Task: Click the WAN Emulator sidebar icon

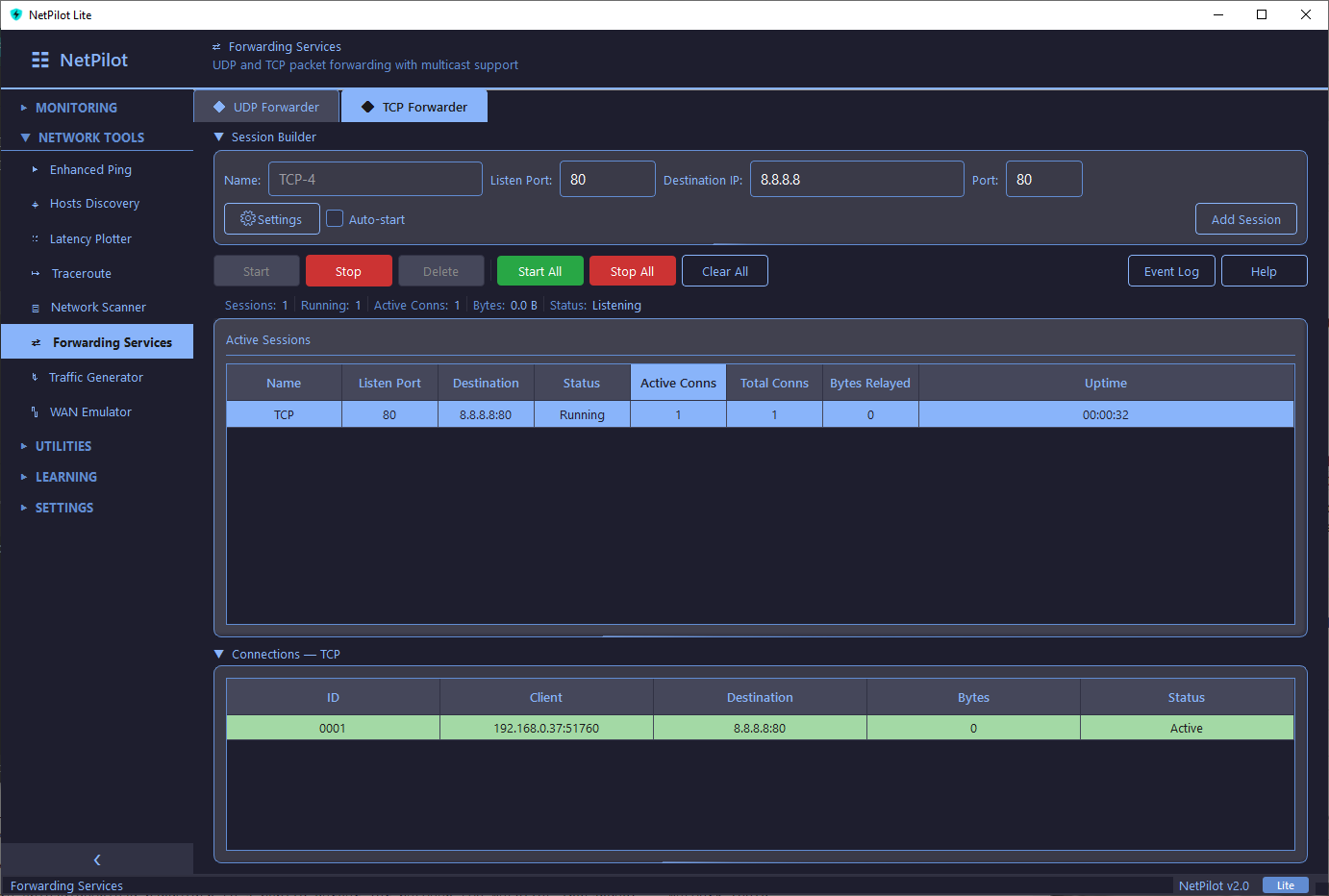Action: point(36,412)
